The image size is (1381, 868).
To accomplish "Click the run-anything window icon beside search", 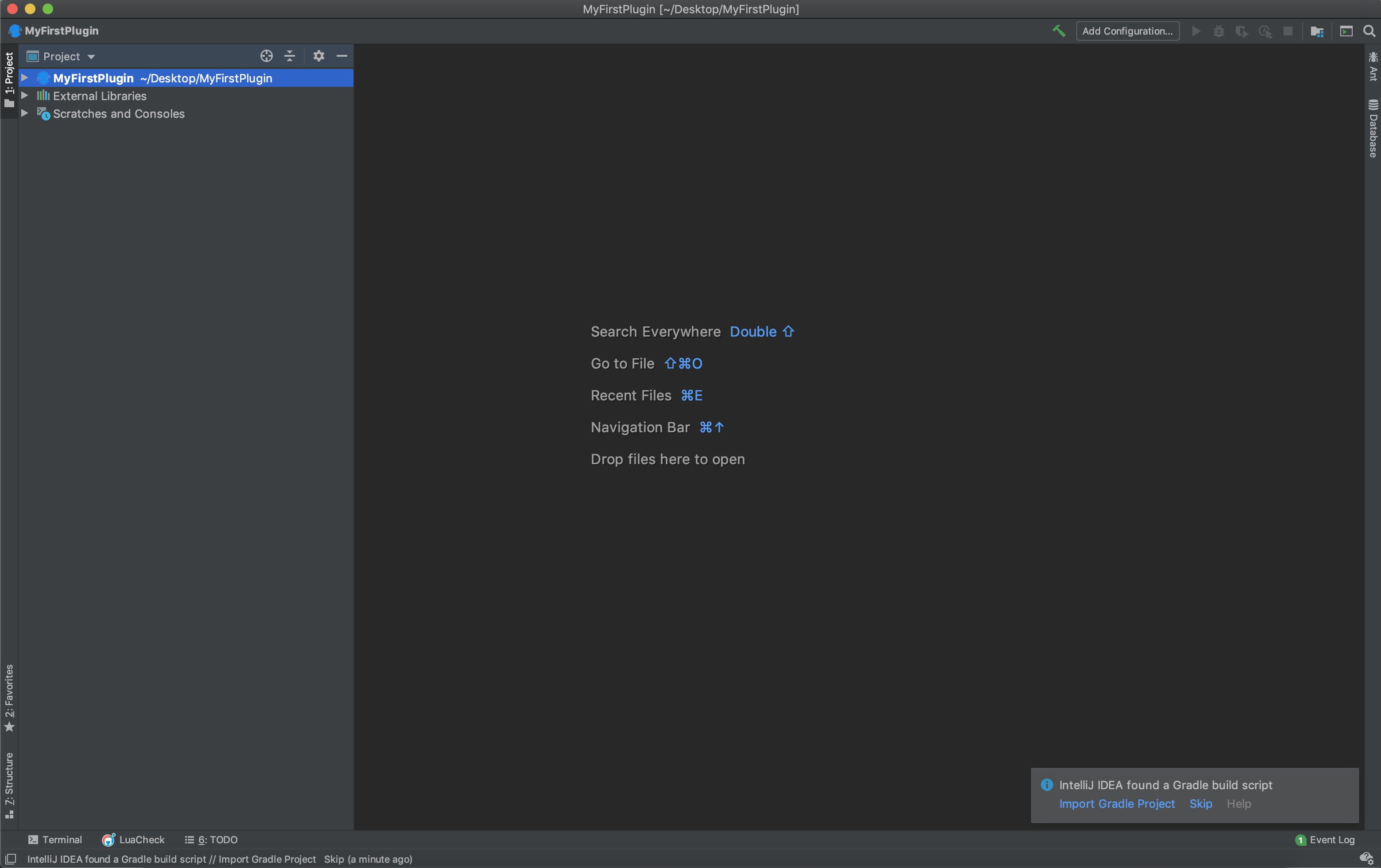I will pos(1346,31).
